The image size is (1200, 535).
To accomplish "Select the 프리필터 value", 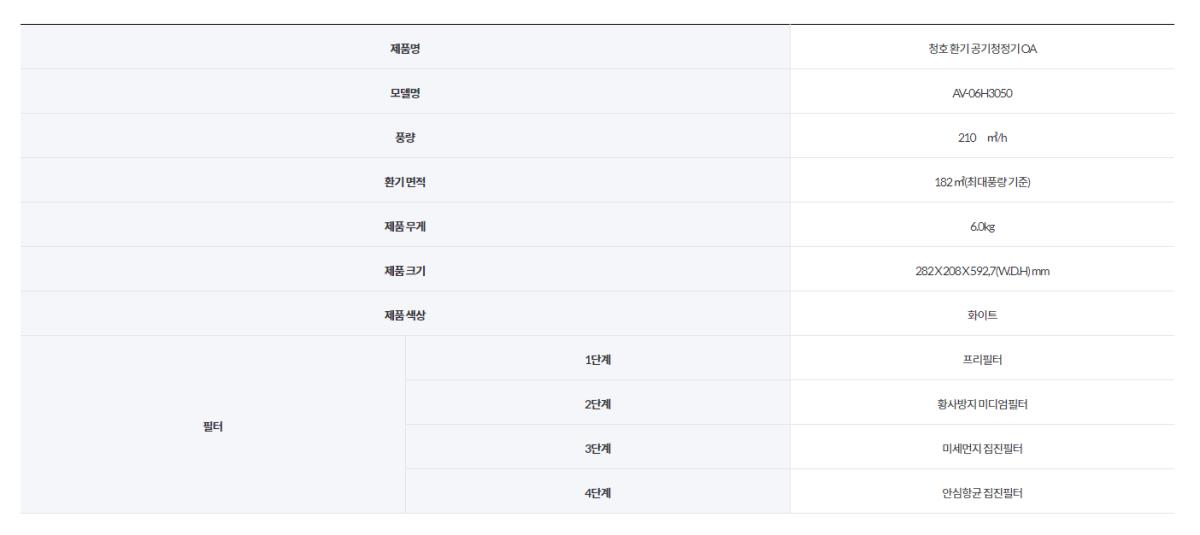I will [x=982, y=358].
